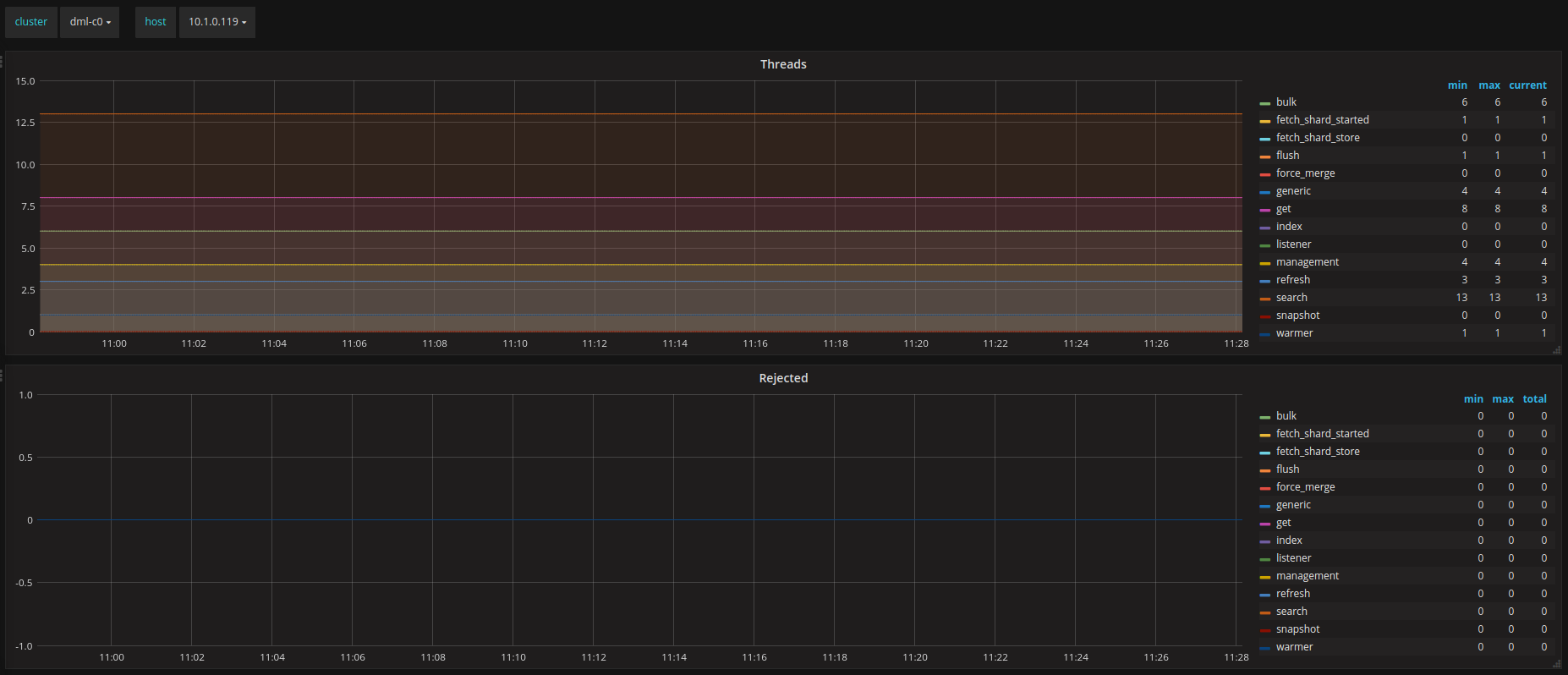The width and height of the screenshot is (1568, 675).
Task: Sort Threads legend by current column
Action: (x=1527, y=85)
